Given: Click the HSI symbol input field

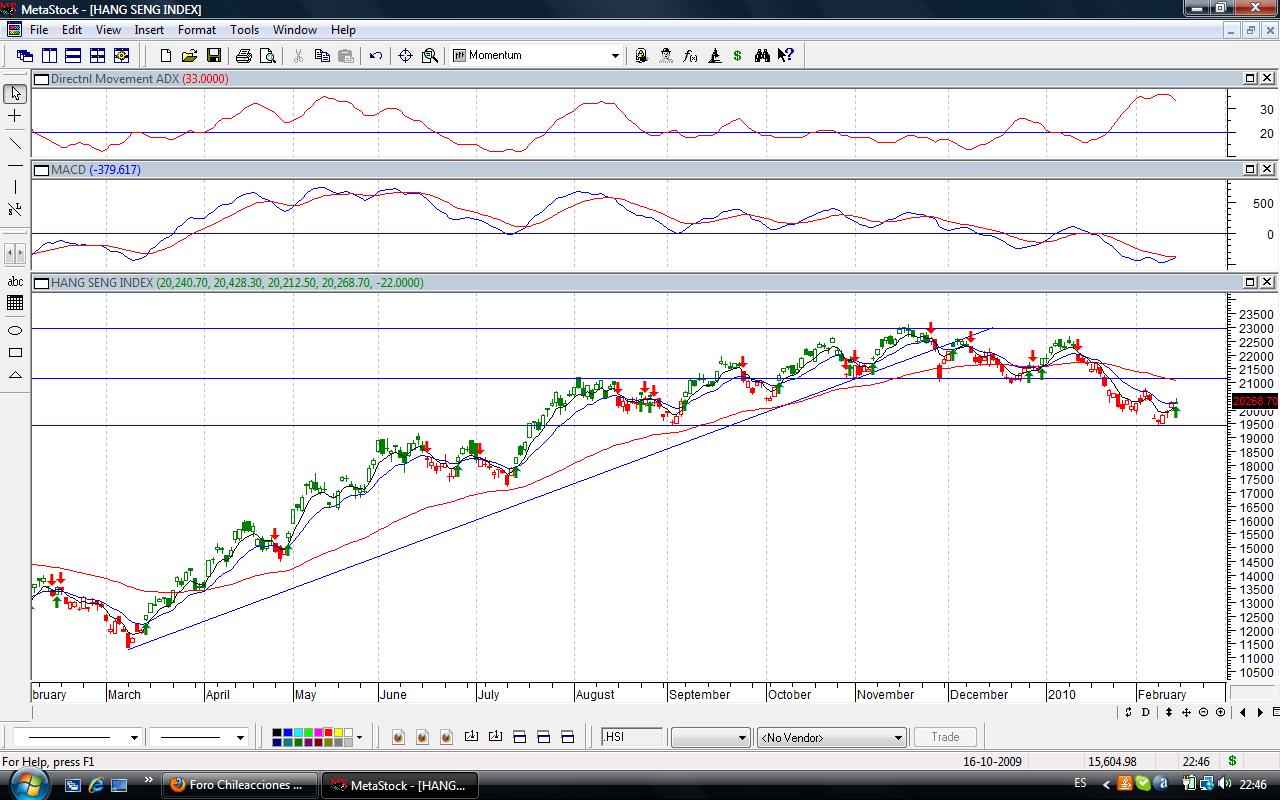Looking at the screenshot, I should pos(632,737).
